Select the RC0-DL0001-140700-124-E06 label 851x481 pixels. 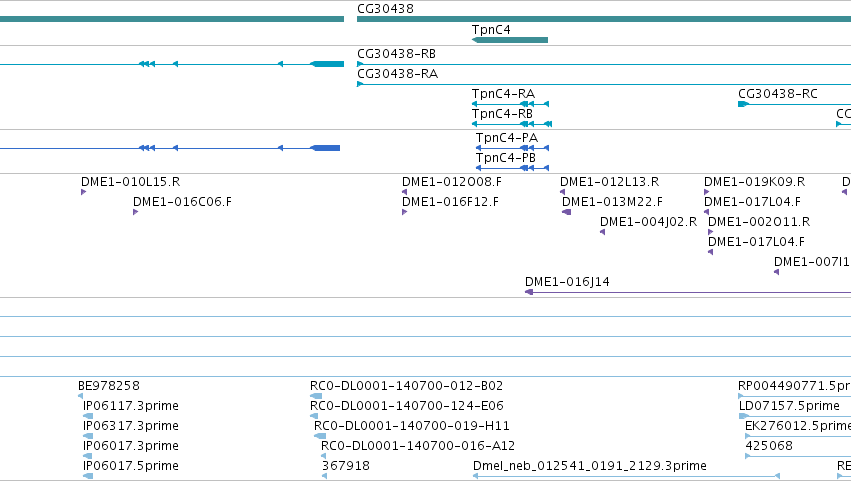click(407, 406)
